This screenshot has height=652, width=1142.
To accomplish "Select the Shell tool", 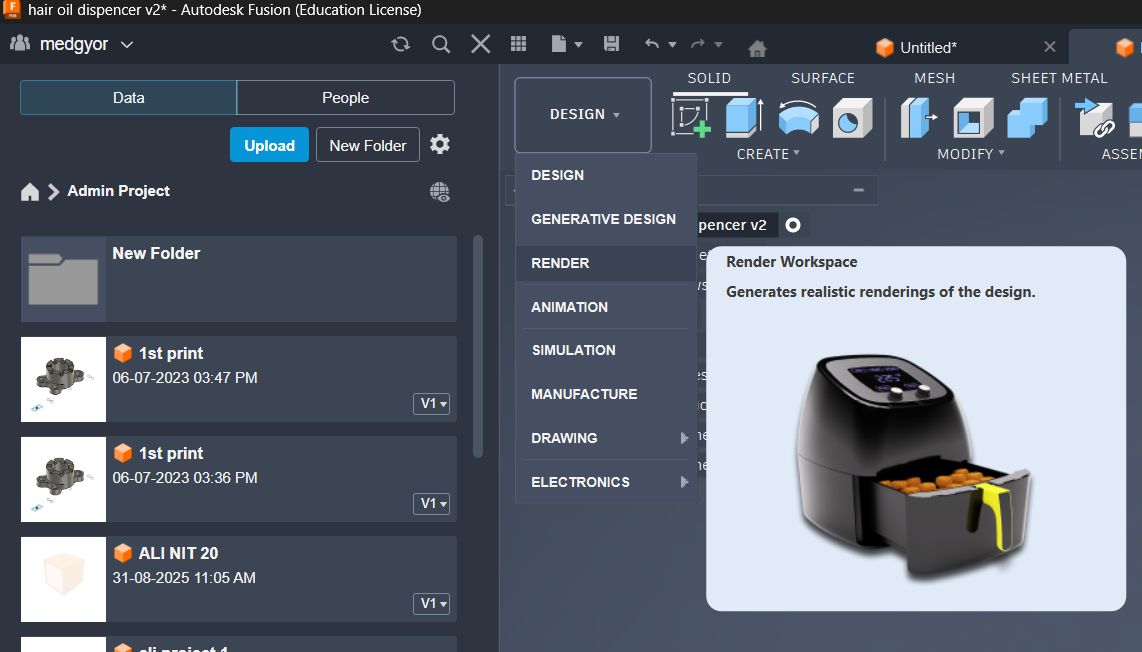I will 973,118.
